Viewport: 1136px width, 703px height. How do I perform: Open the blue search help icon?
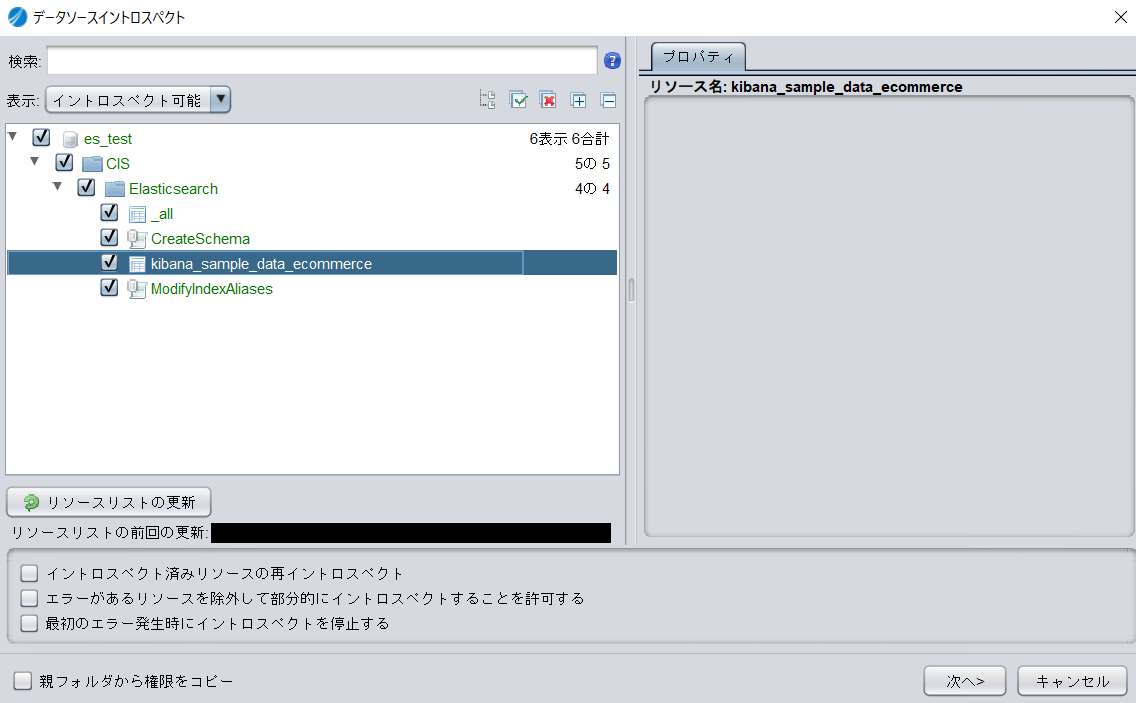[612, 61]
